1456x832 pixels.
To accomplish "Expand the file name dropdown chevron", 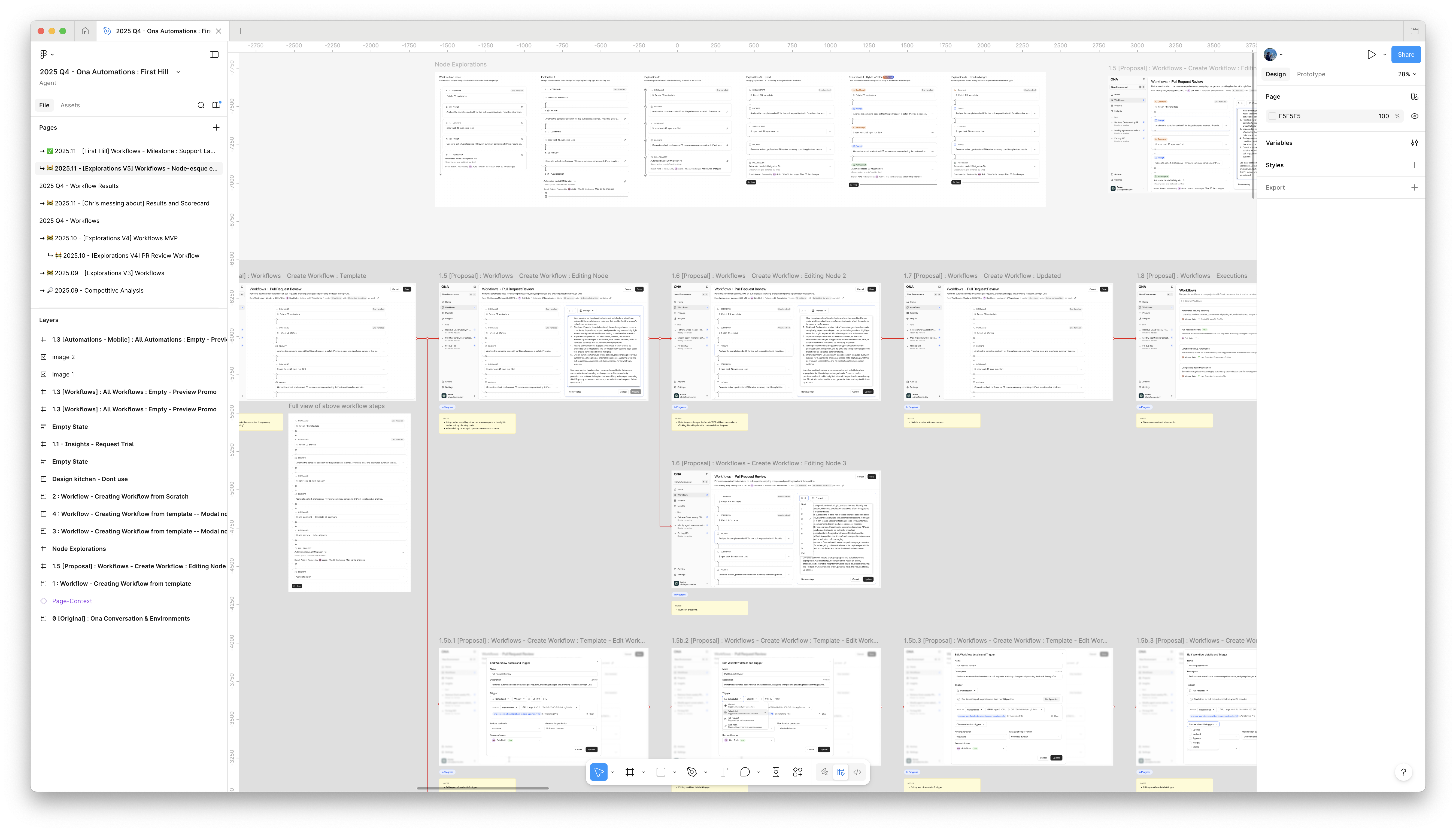I will click(x=178, y=72).
